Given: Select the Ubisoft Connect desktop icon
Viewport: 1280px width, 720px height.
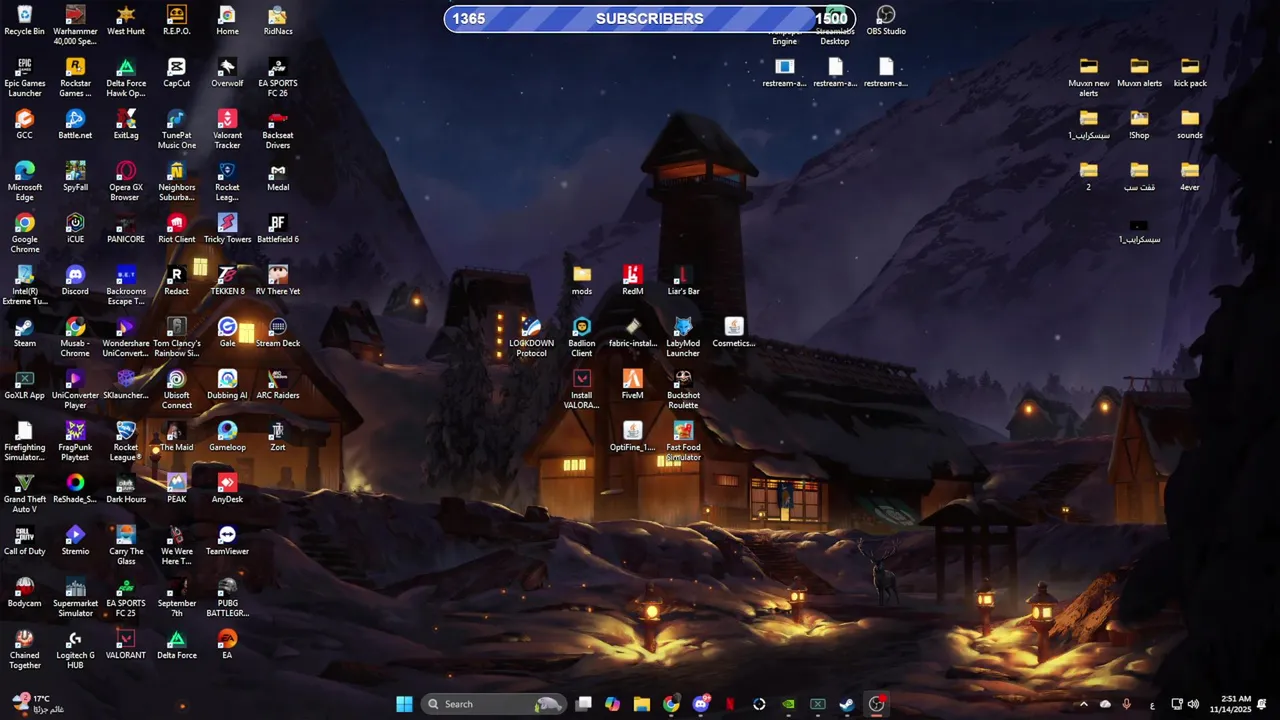Looking at the screenshot, I should [177, 389].
